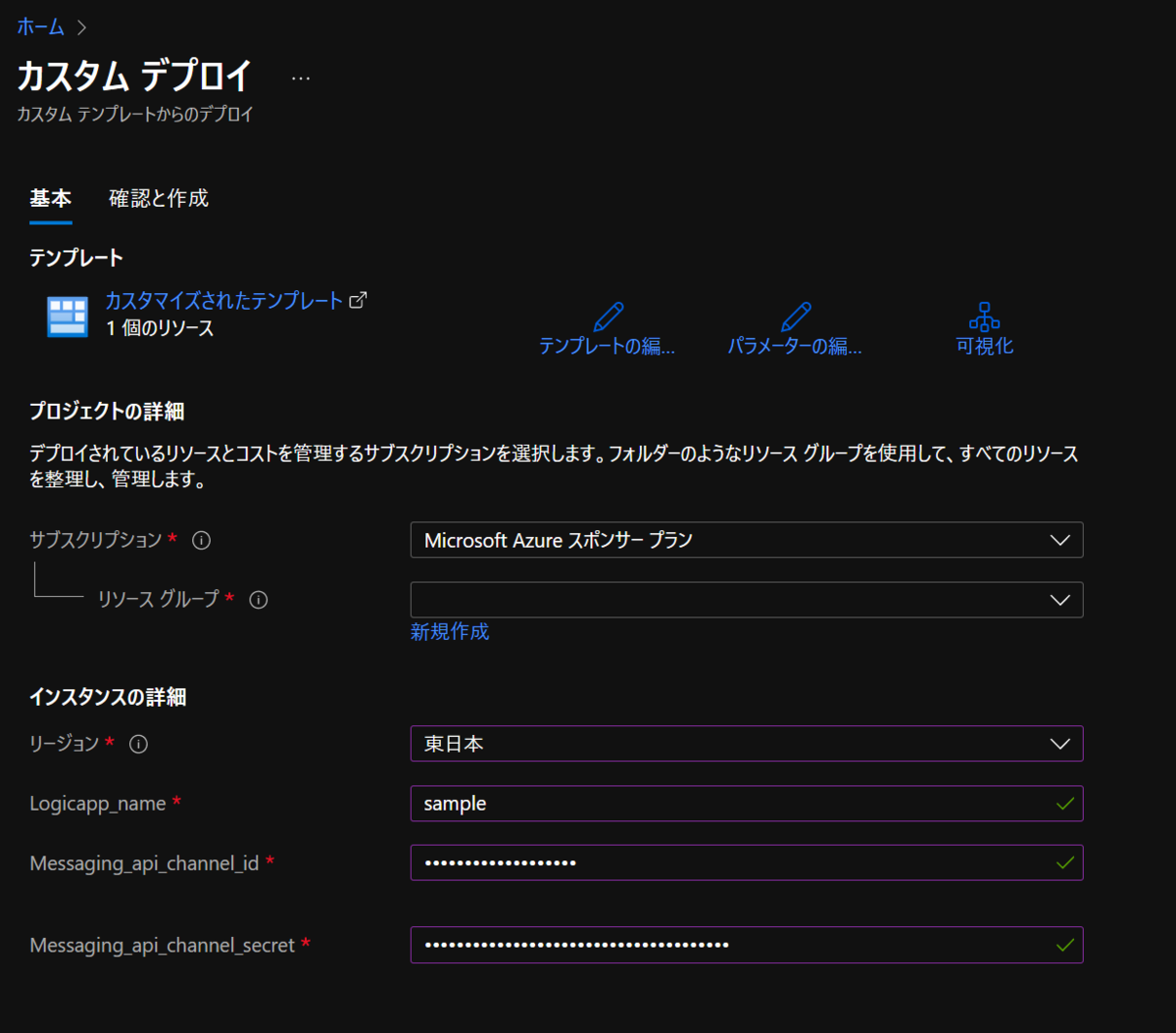Click the info icon next to リソース グループ
Screen dimensions: 1176x1033
(x=258, y=599)
